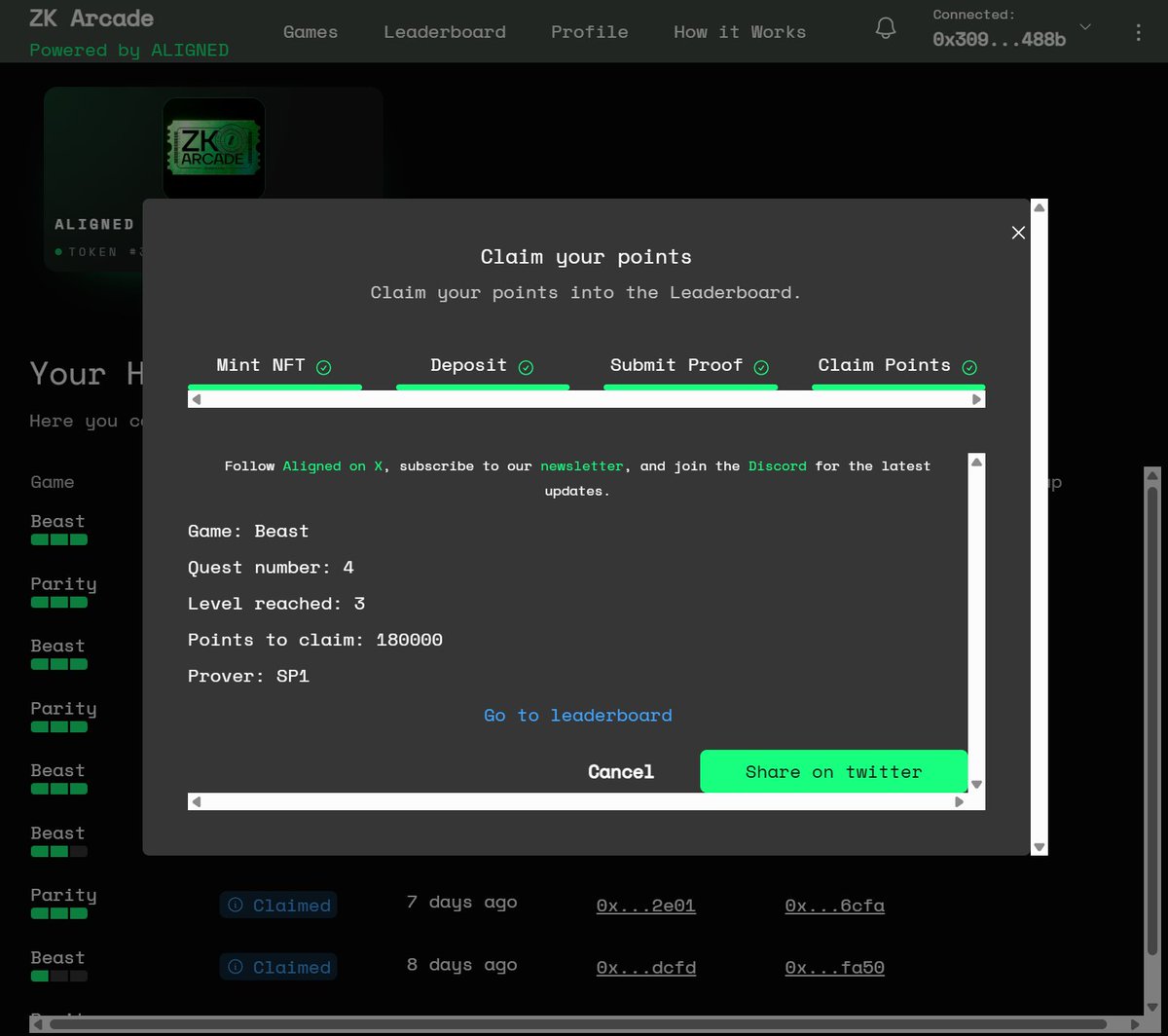1168x1036 pixels.
Task: Click right arrow of details horizontal scrollbar
Action: (959, 801)
